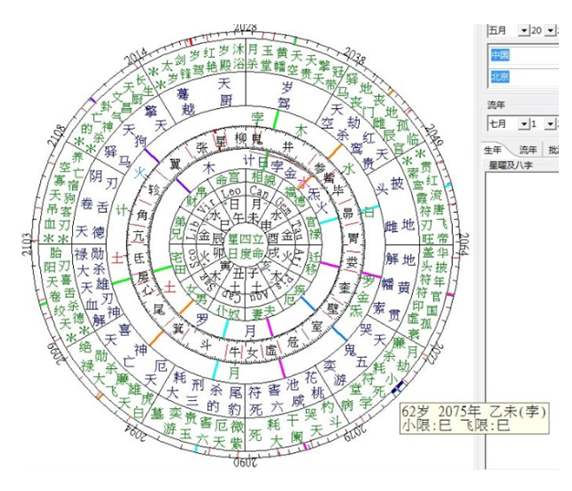Pick the 2064 year marker on the ring
This screenshot has width=572, height=491.
click(464, 244)
